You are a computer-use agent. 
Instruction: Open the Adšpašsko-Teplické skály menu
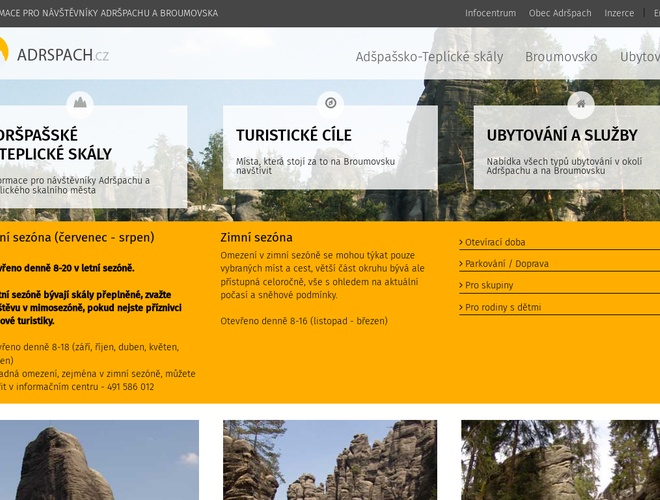(x=429, y=57)
